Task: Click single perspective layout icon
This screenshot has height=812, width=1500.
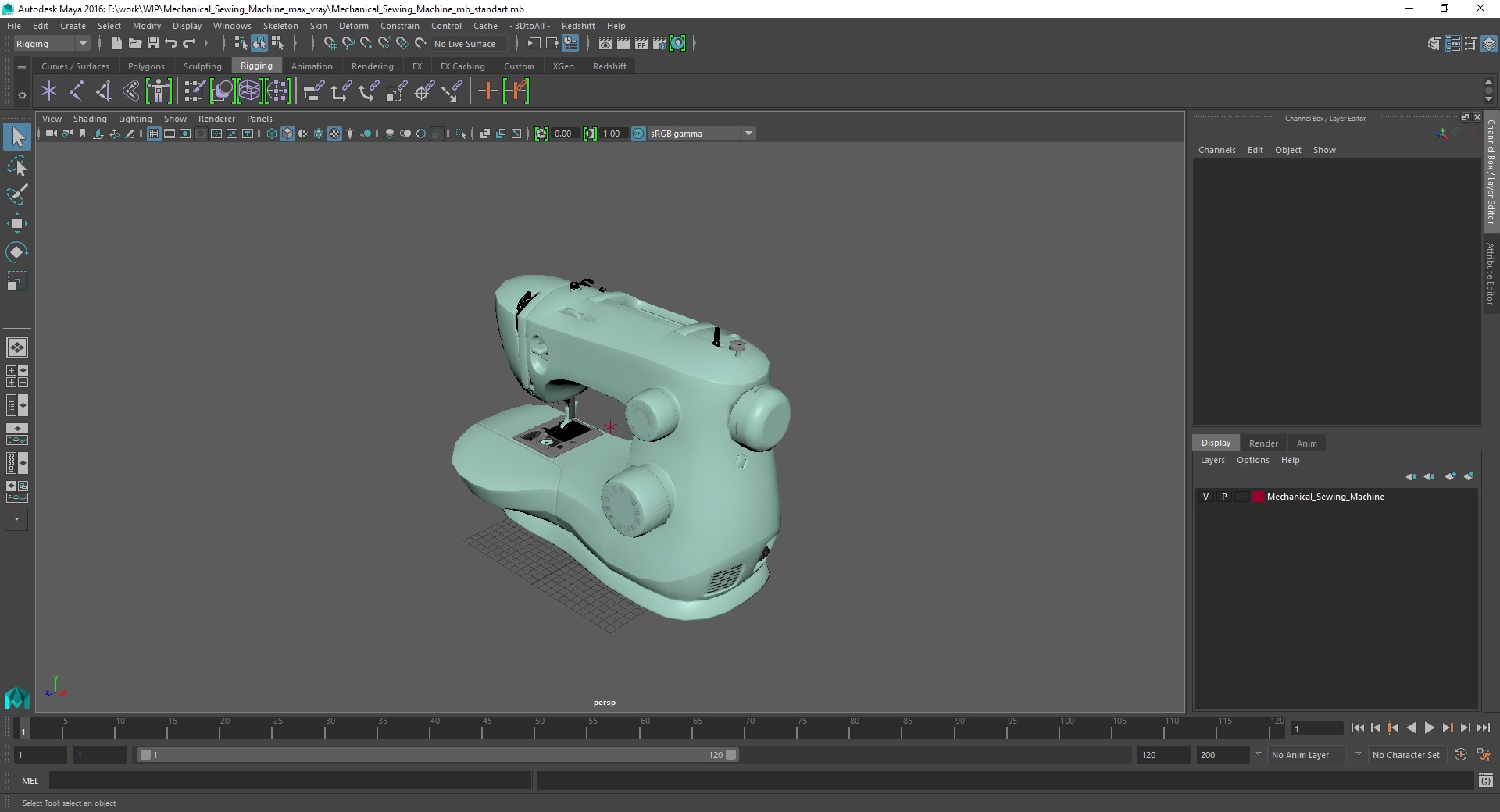Action: [17, 347]
